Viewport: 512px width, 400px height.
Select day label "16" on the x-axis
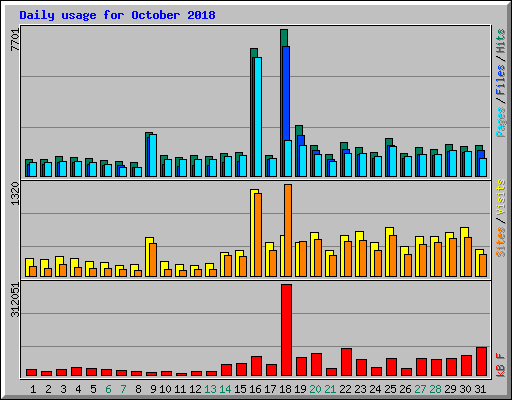tap(255, 389)
